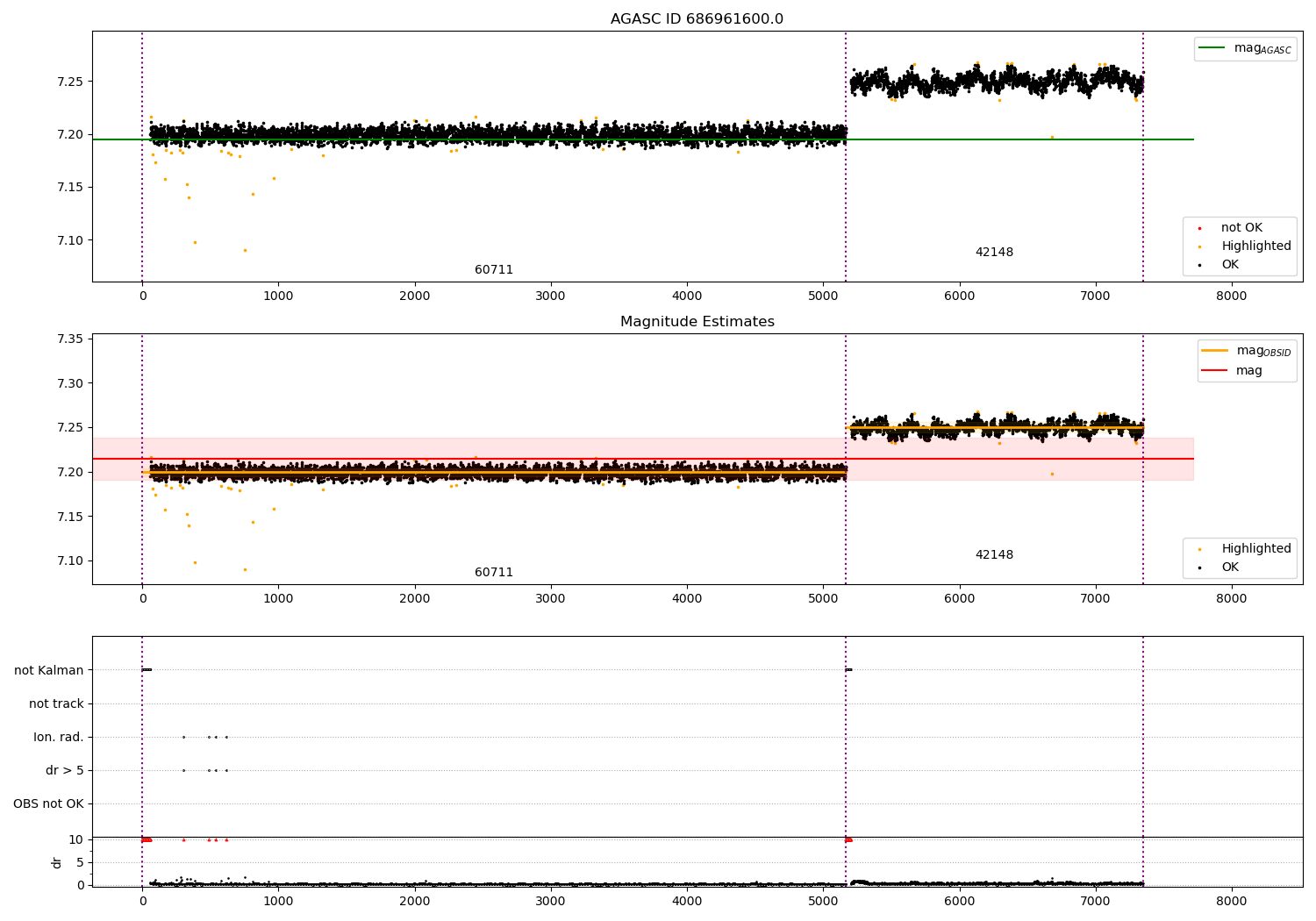This screenshot has height=921, width=1316.
Task: Click the red line sample beside 'mag' legend entry
Action: coord(1214,371)
